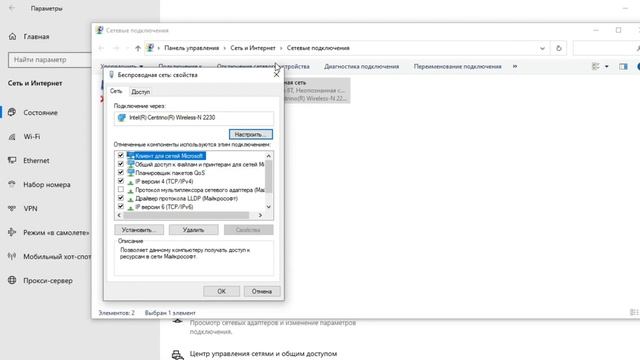The image size is (640, 360).
Task: Click the up arrow in the address bar
Action: 138,48
